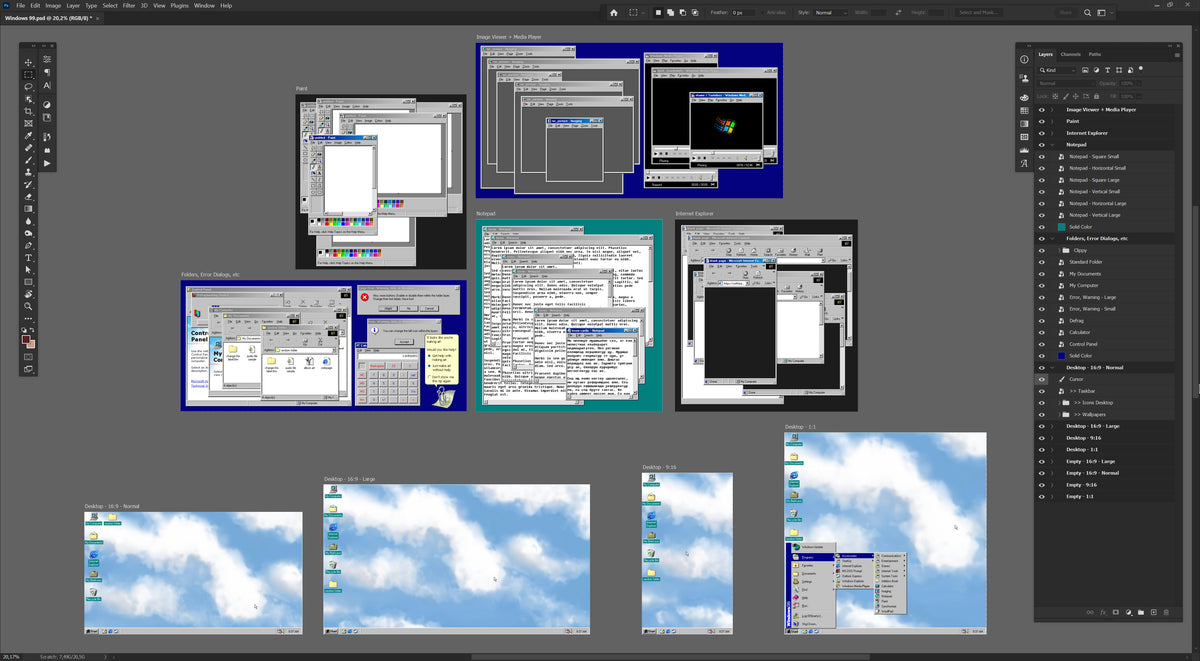Toggle visibility of Internet Explorer group

(1041, 133)
